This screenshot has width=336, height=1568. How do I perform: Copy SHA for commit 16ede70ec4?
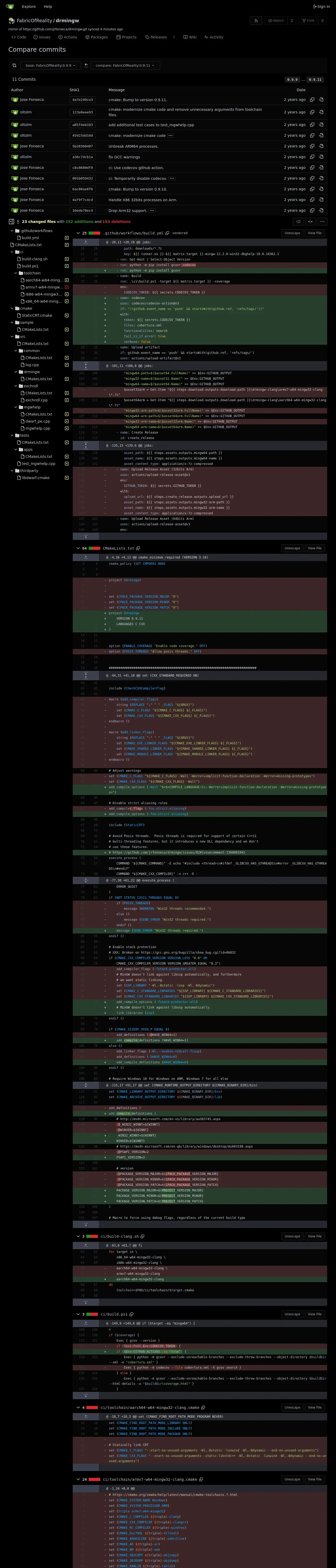click(x=312, y=211)
